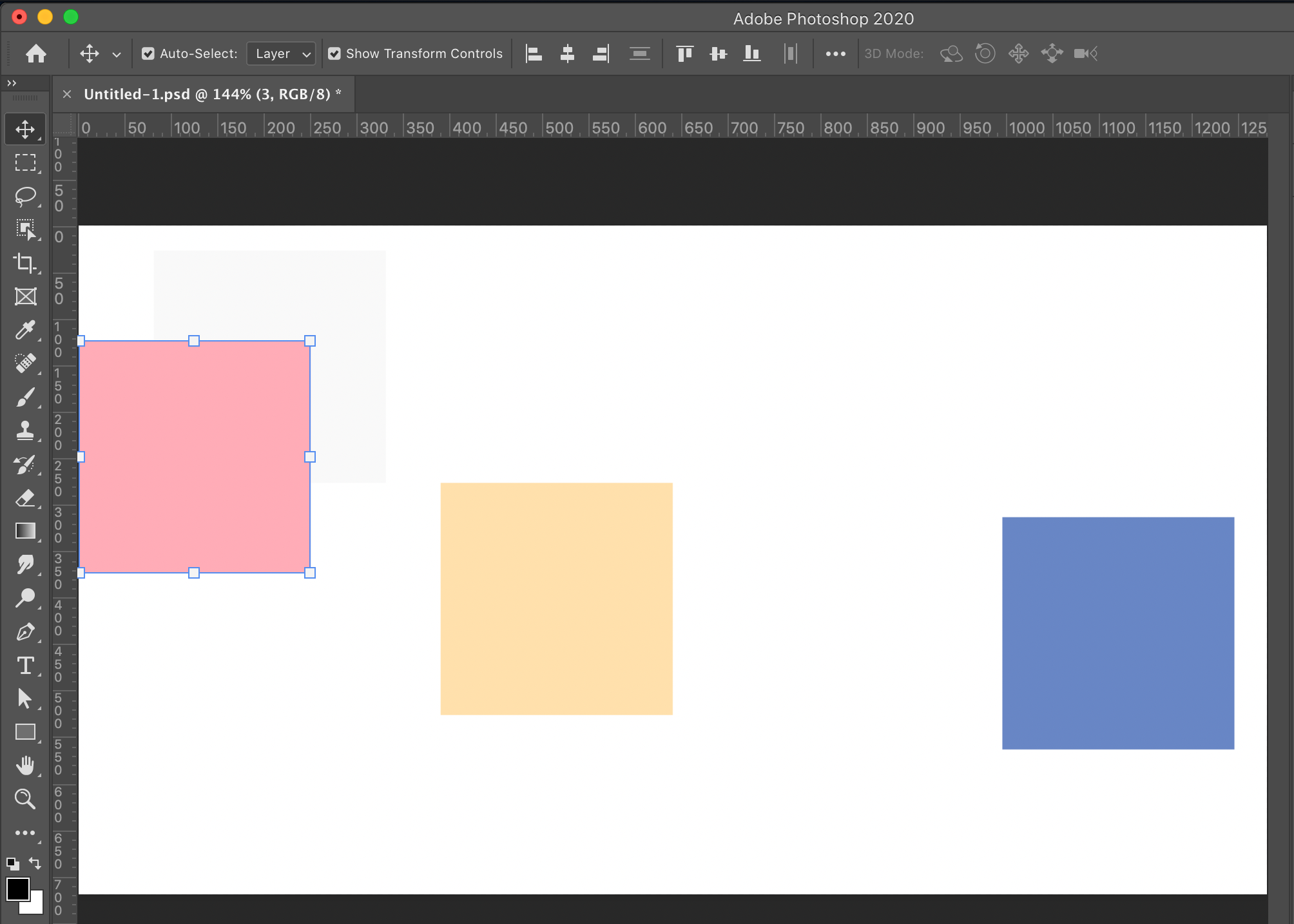Go to the Home screen
1294x924 pixels.
tap(36, 53)
